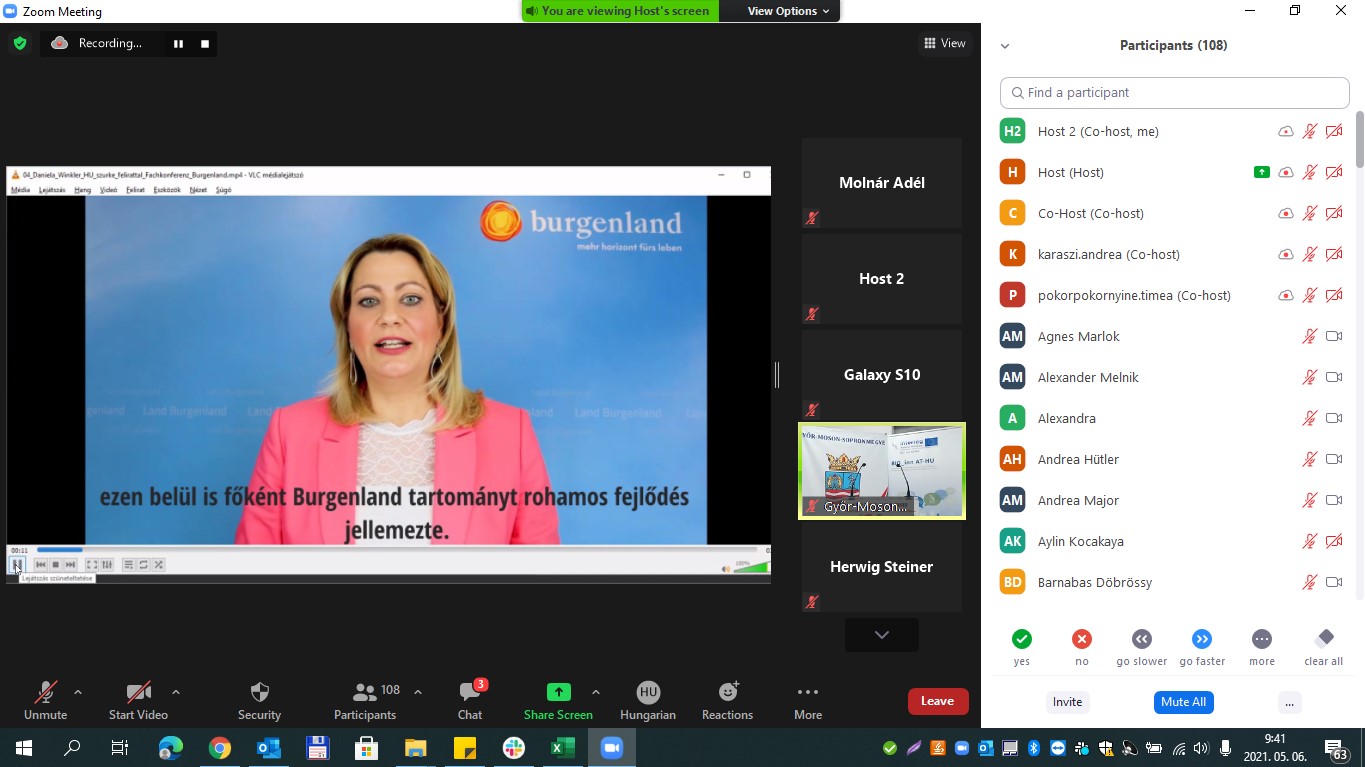Toggle crossed-out camera for karaszi.andrea
Viewport: 1365px width, 767px height.
1334,254
